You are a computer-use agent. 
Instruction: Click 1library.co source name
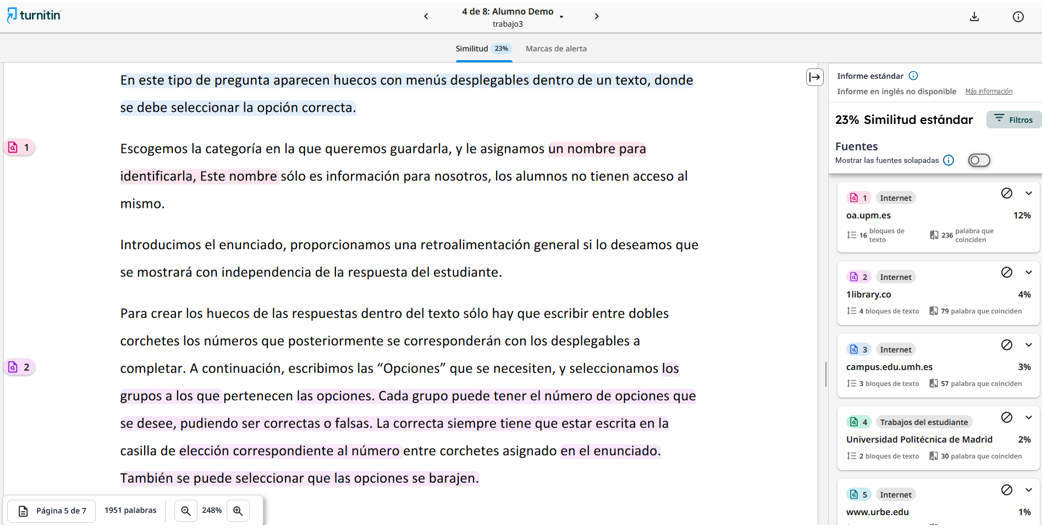[x=869, y=294]
